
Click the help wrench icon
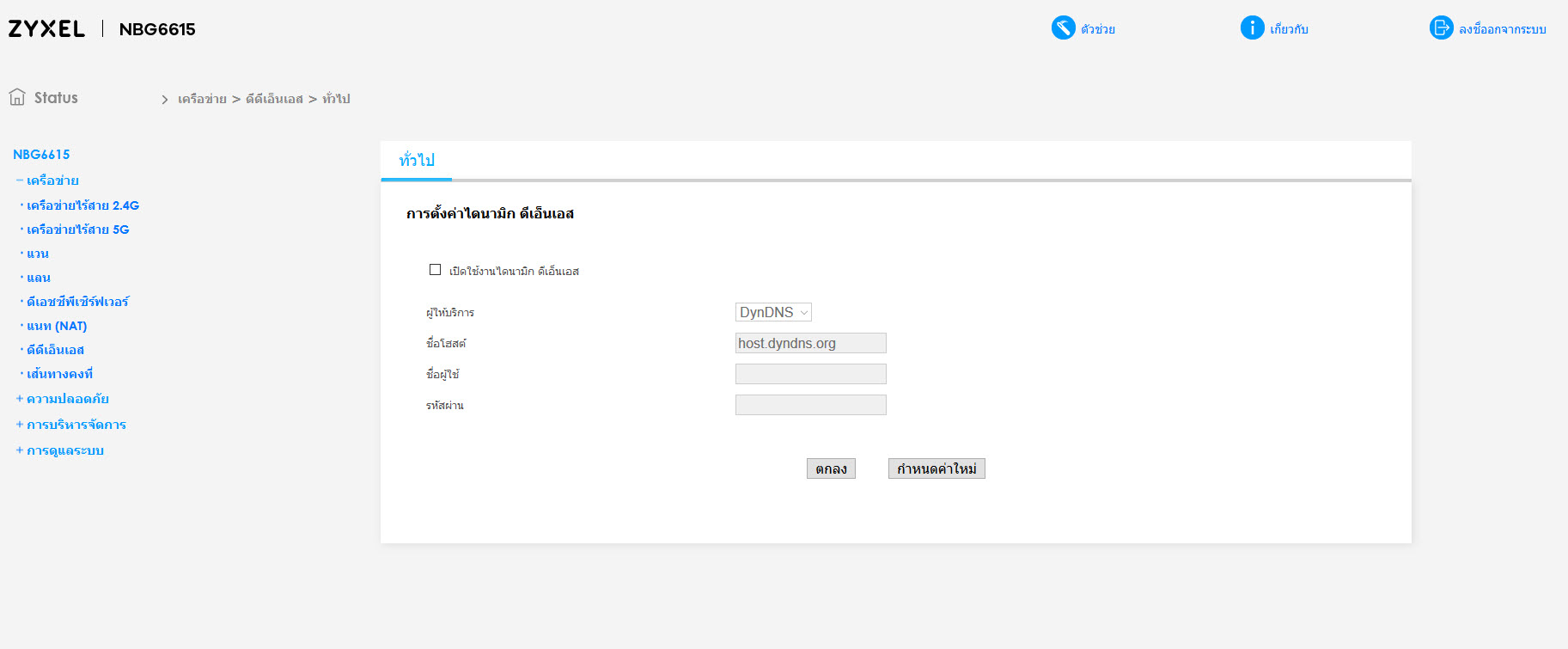tap(1063, 28)
